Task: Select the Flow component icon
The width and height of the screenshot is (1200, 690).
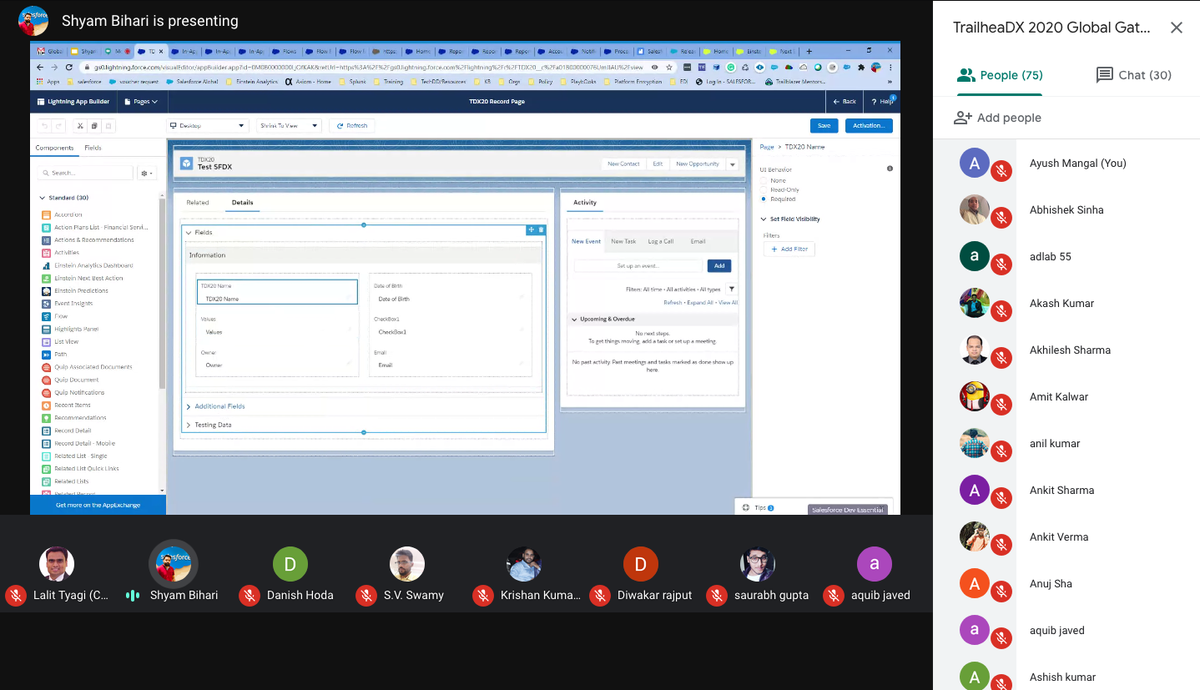Action: tap(46, 316)
